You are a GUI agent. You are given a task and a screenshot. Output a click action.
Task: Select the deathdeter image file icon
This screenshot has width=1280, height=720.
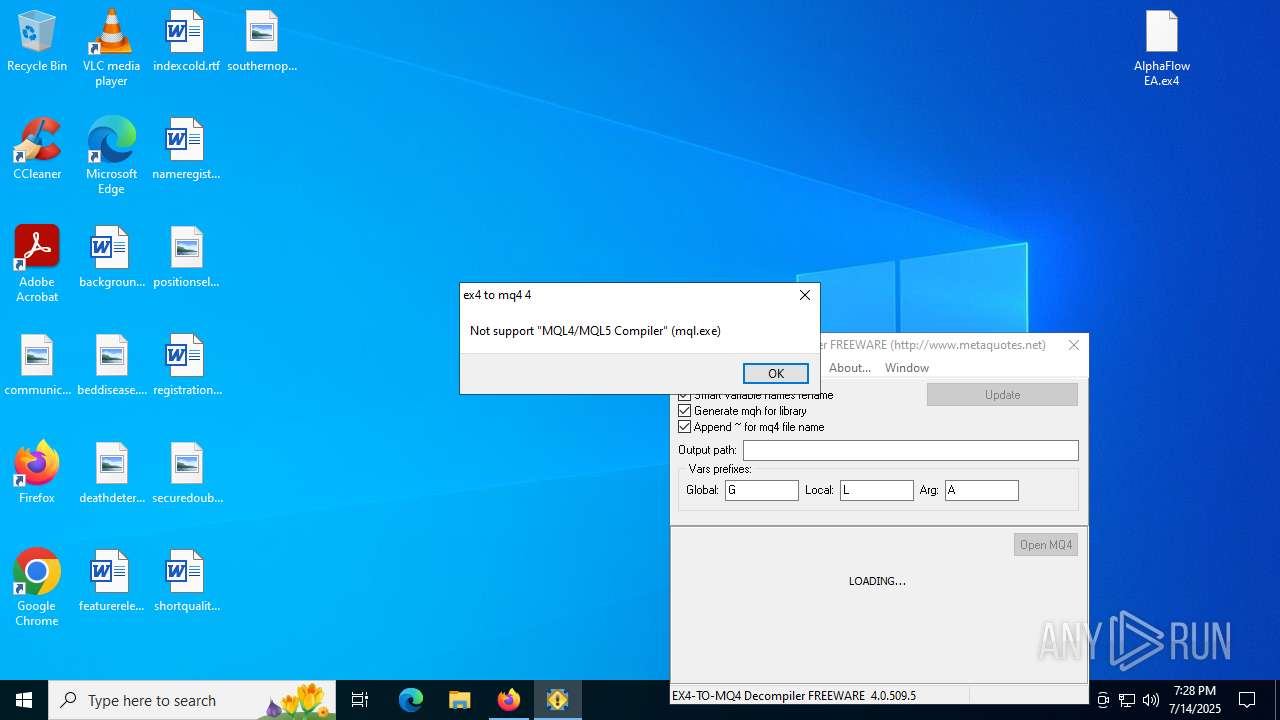111,474
